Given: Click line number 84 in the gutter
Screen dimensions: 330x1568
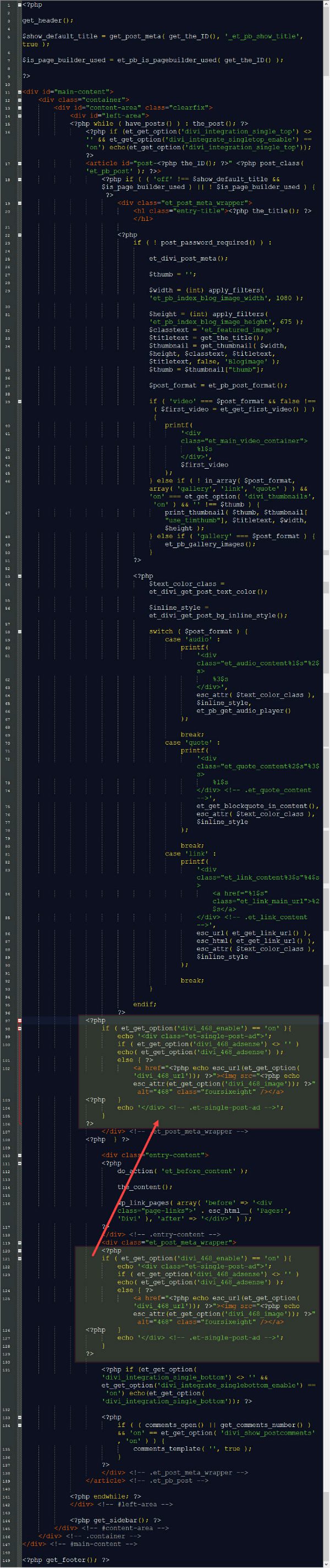Looking at the screenshot, I should tap(7, 893).
